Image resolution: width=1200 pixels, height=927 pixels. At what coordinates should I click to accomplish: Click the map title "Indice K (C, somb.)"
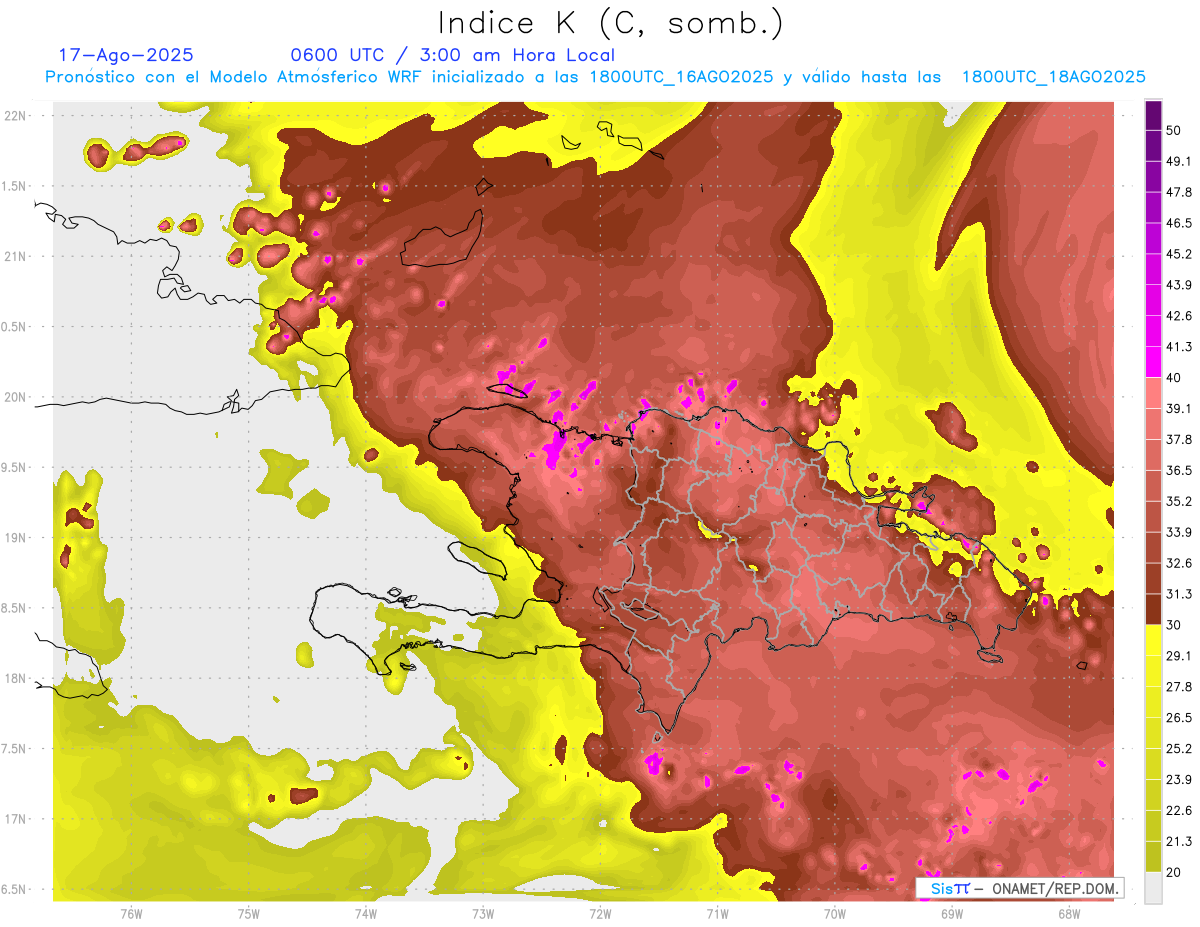pyautogui.click(x=610, y=24)
